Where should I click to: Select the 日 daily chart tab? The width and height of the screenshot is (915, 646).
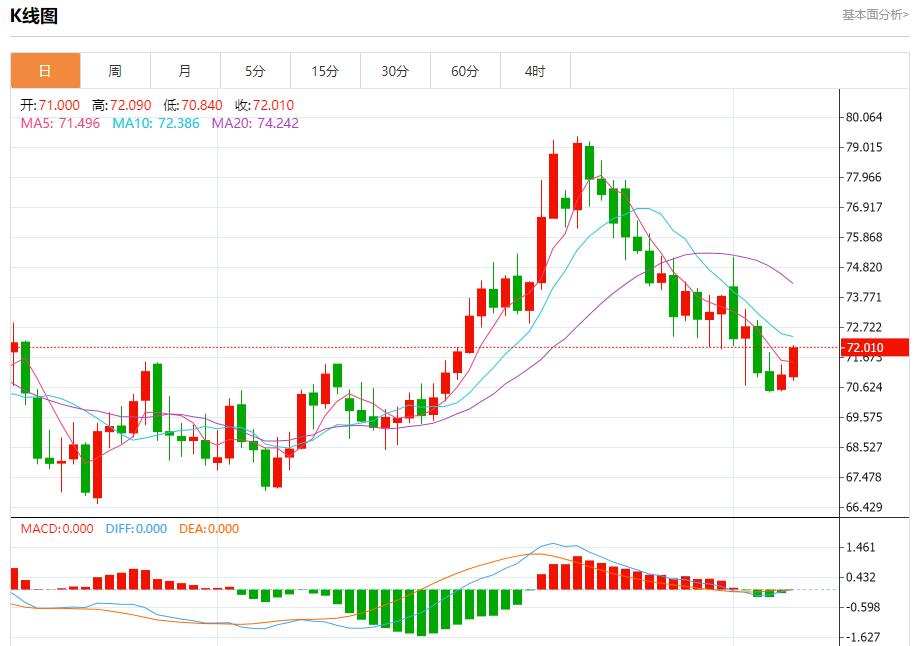(46, 71)
